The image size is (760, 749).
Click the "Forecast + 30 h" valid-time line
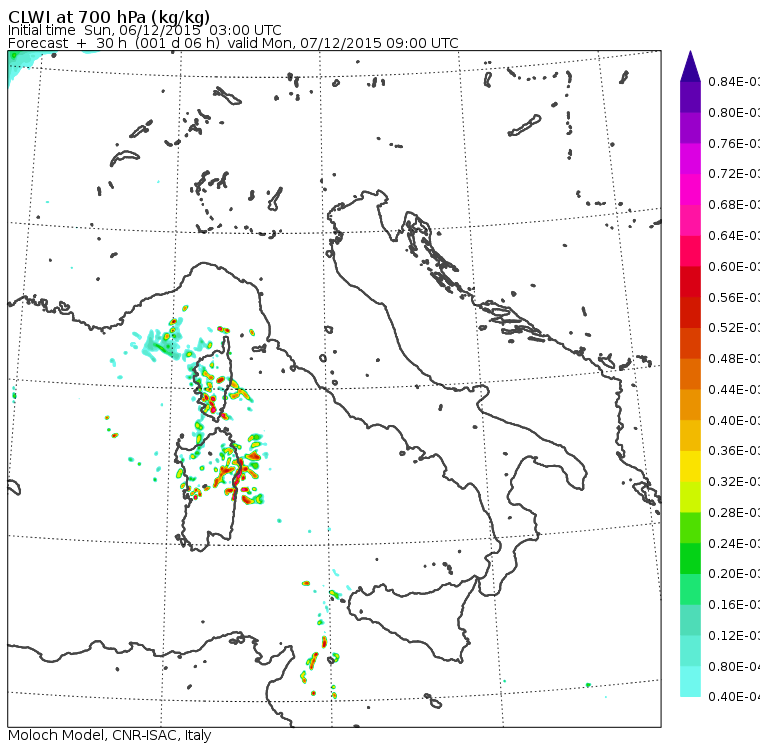[x=233, y=43]
